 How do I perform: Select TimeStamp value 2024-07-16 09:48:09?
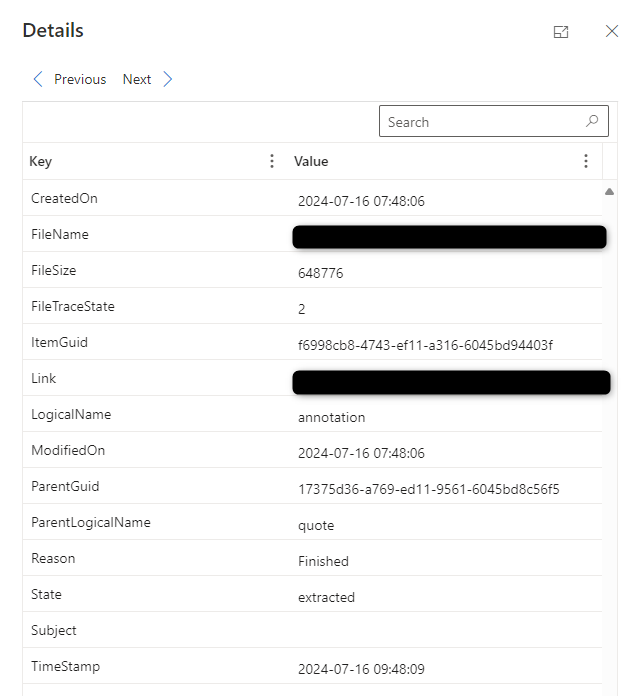361,669
